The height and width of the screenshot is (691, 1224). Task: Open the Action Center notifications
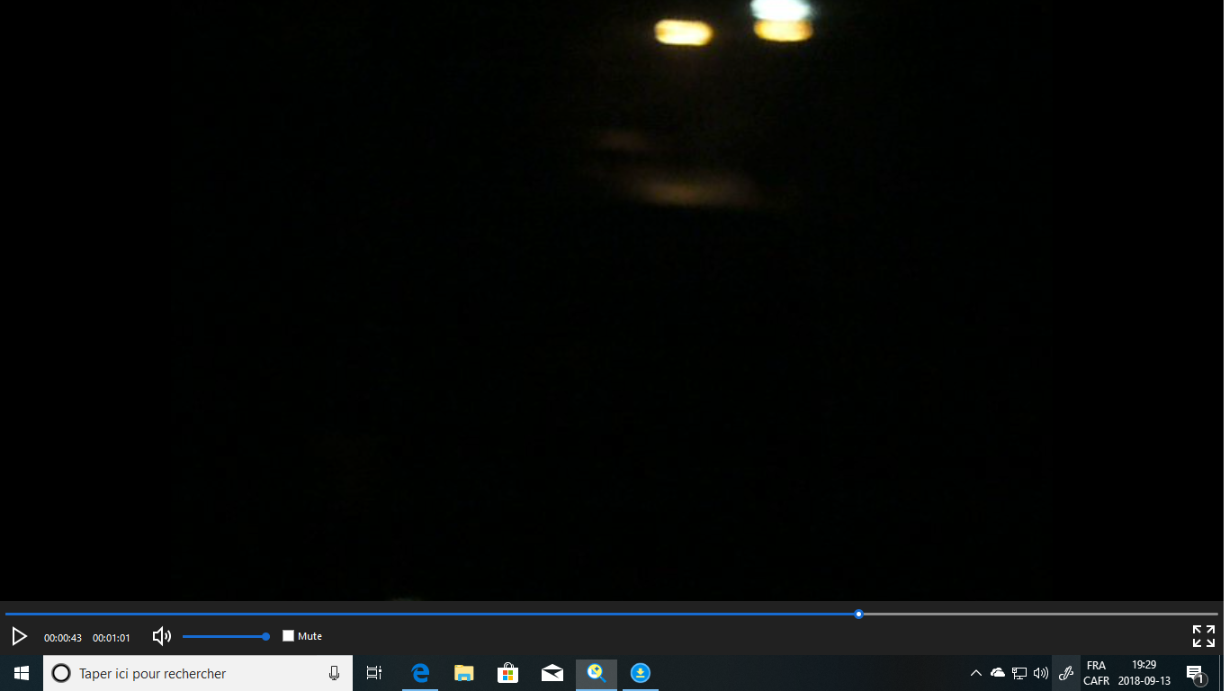click(1195, 673)
